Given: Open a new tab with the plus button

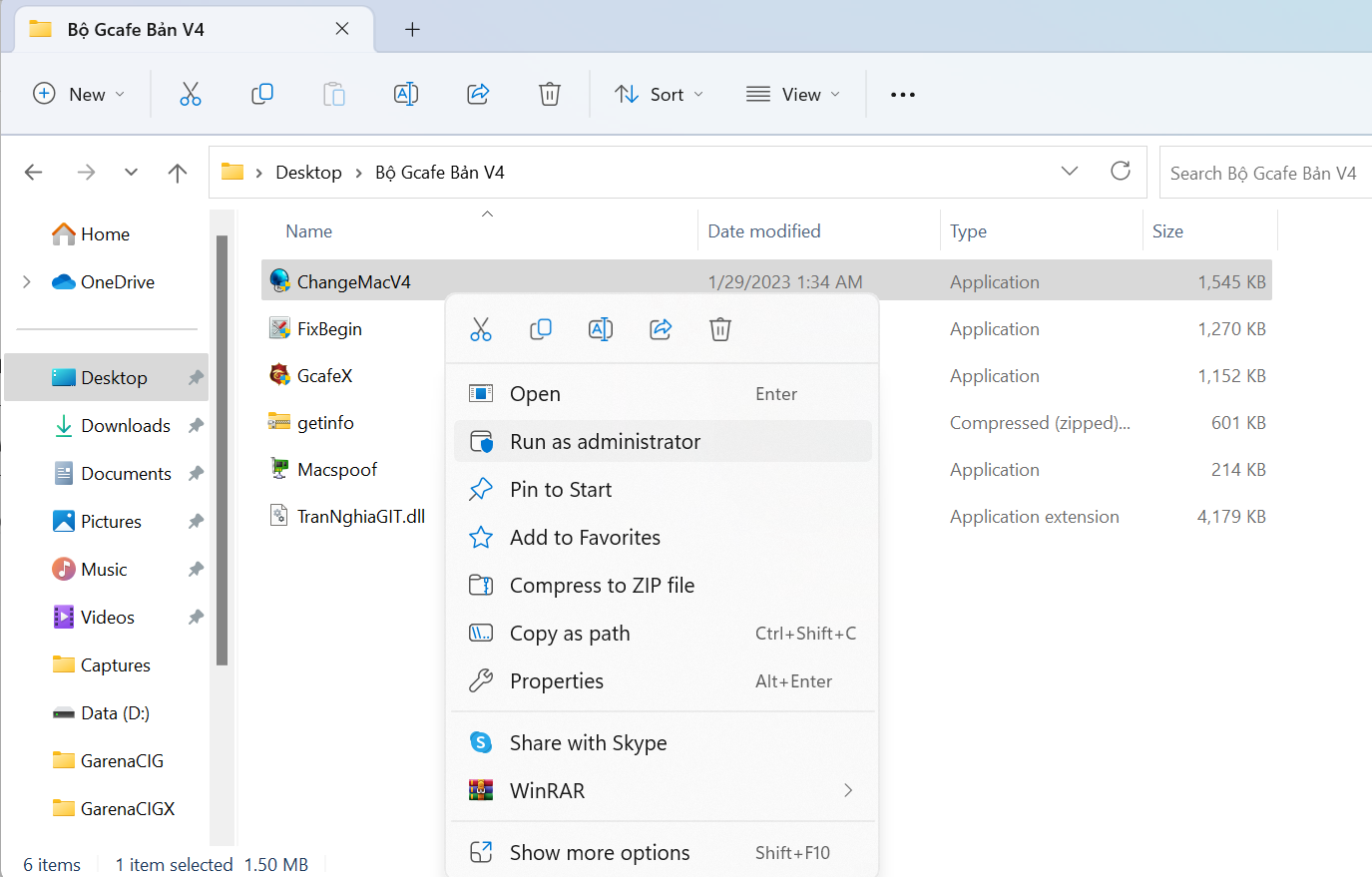Looking at the screenshot, I should tap(412, 29).
